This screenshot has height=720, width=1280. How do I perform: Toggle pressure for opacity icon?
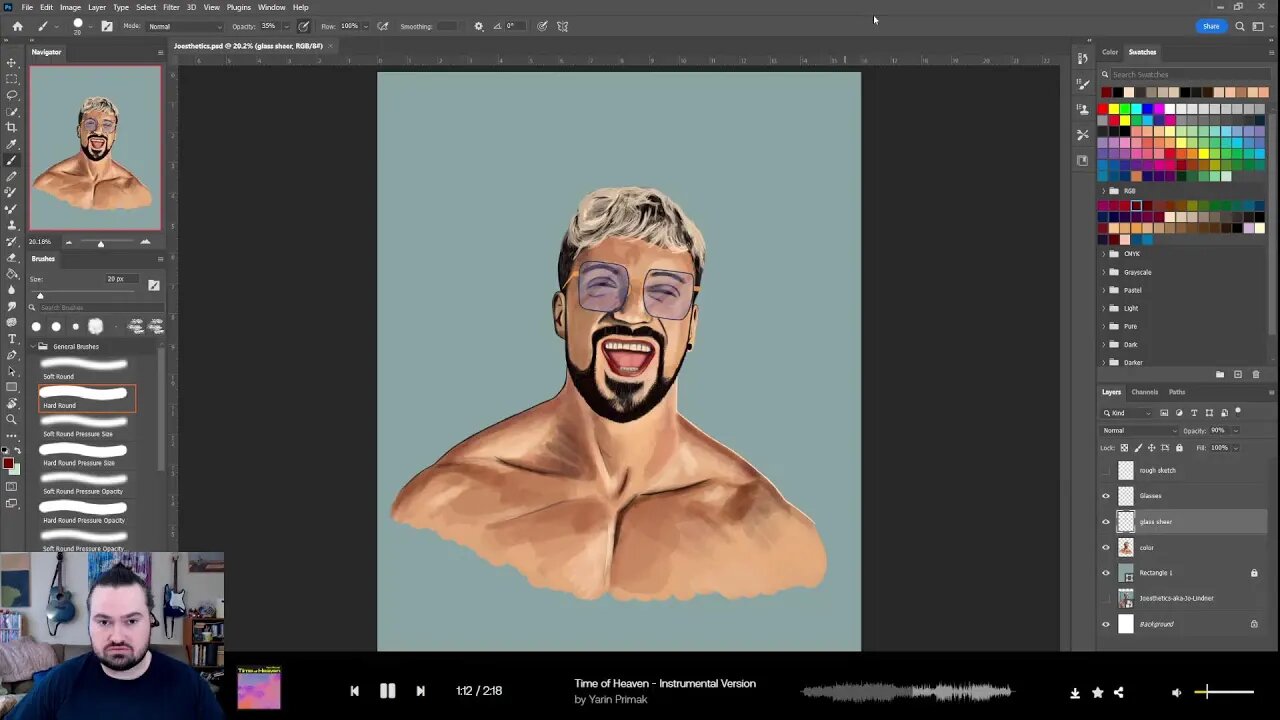pos(304,26)
